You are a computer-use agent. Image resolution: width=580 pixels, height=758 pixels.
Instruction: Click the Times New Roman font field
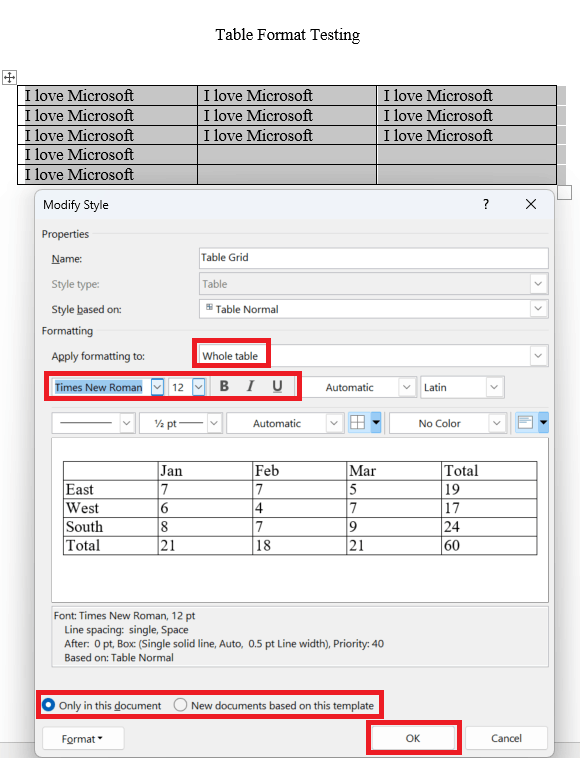[102, 387]
